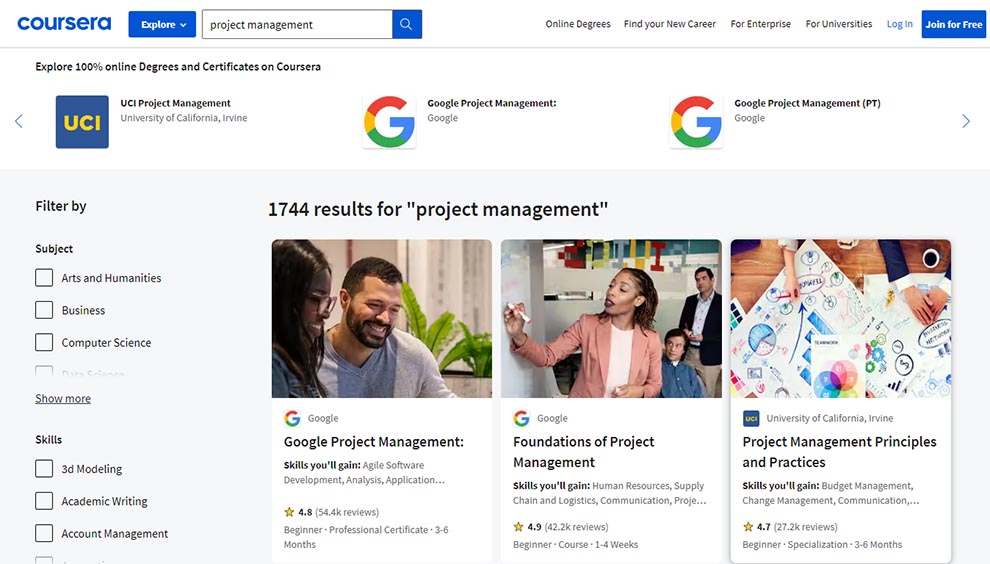Open the Google Project Management: course title in results

pyautogui.click(x=374, y=441)
